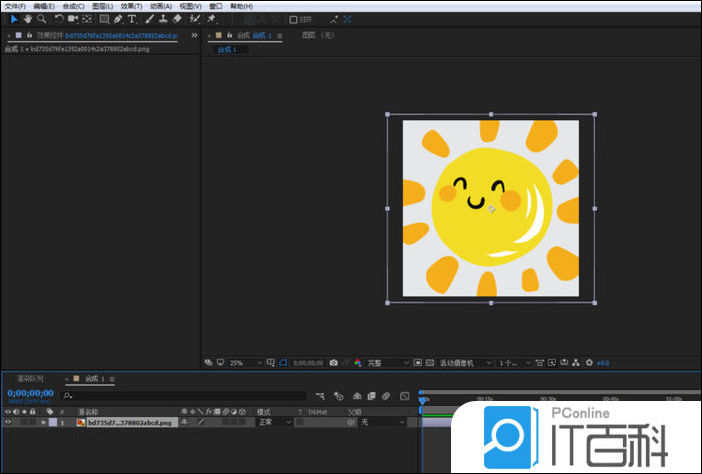Select the Hand tool in toolbar
702x474 pixels.
27,19
